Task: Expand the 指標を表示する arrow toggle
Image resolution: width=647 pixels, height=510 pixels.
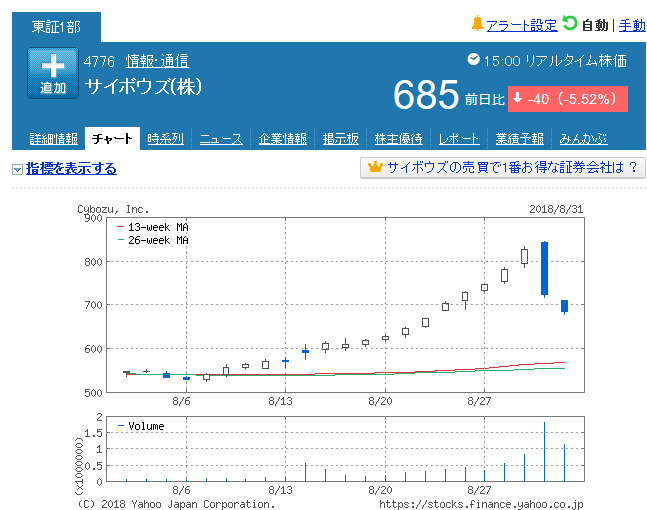Action: (x=17, y=170)
